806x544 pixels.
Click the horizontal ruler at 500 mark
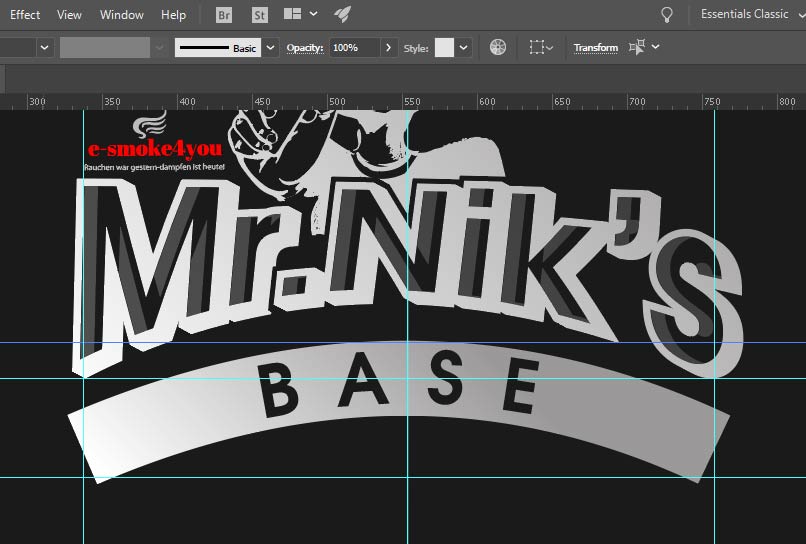337,102
